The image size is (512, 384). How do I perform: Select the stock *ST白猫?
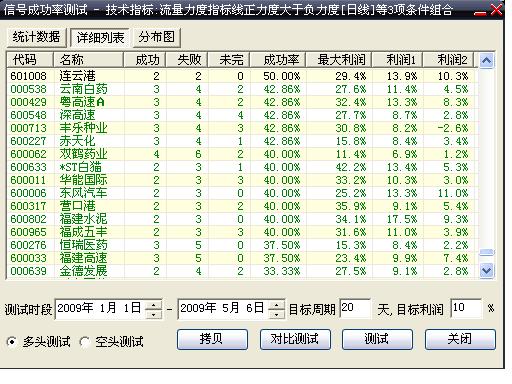click(x=80, y=167)
